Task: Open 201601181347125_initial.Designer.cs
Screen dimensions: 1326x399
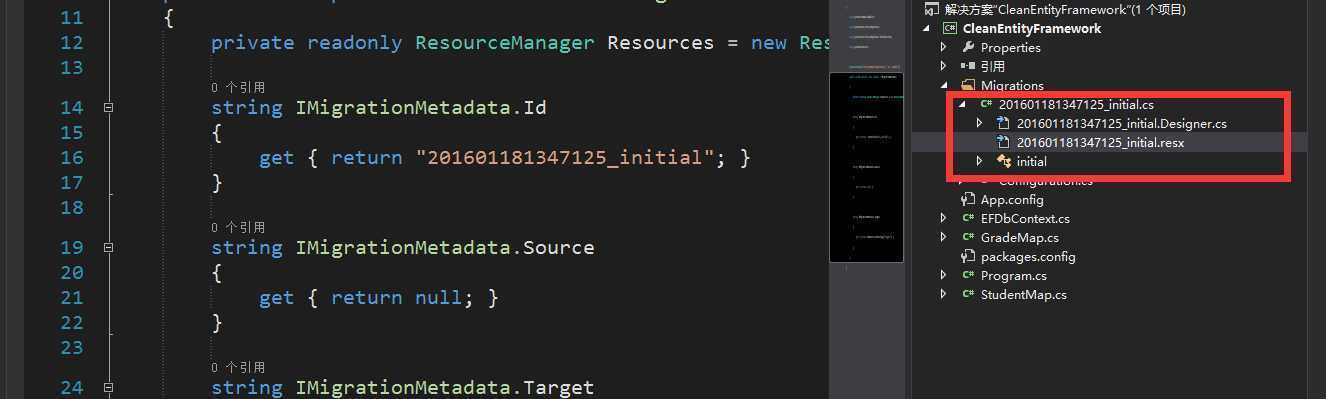Action: coord(1121,123)
